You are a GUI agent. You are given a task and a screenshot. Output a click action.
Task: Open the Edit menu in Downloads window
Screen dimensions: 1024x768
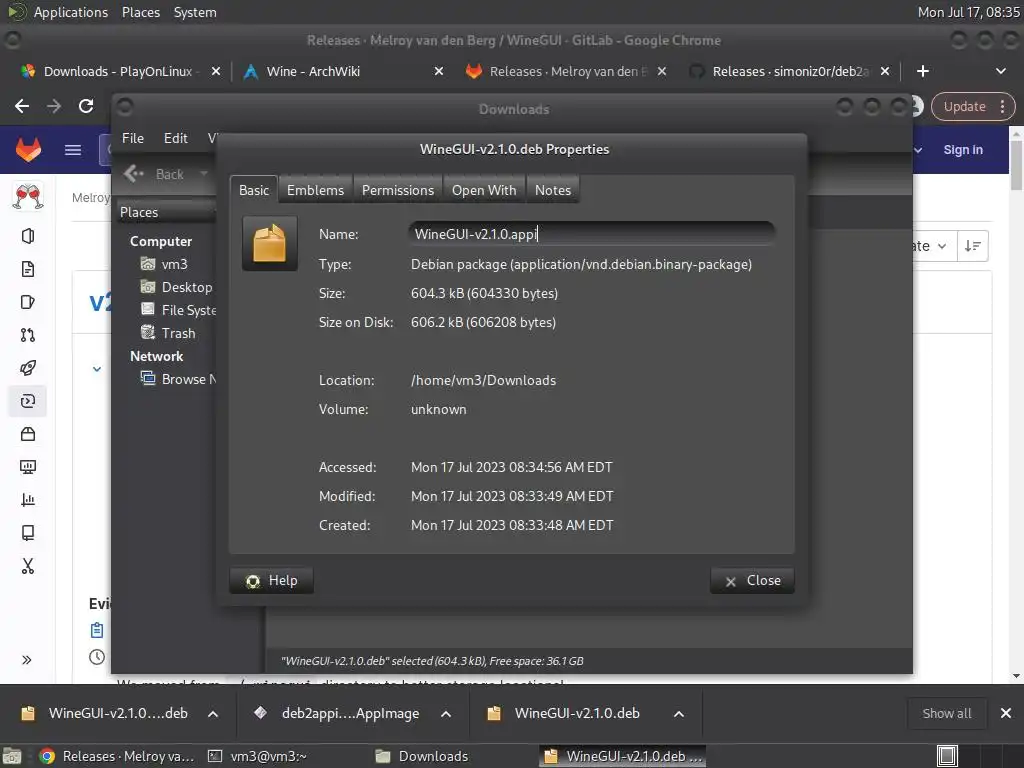[176, 138]
